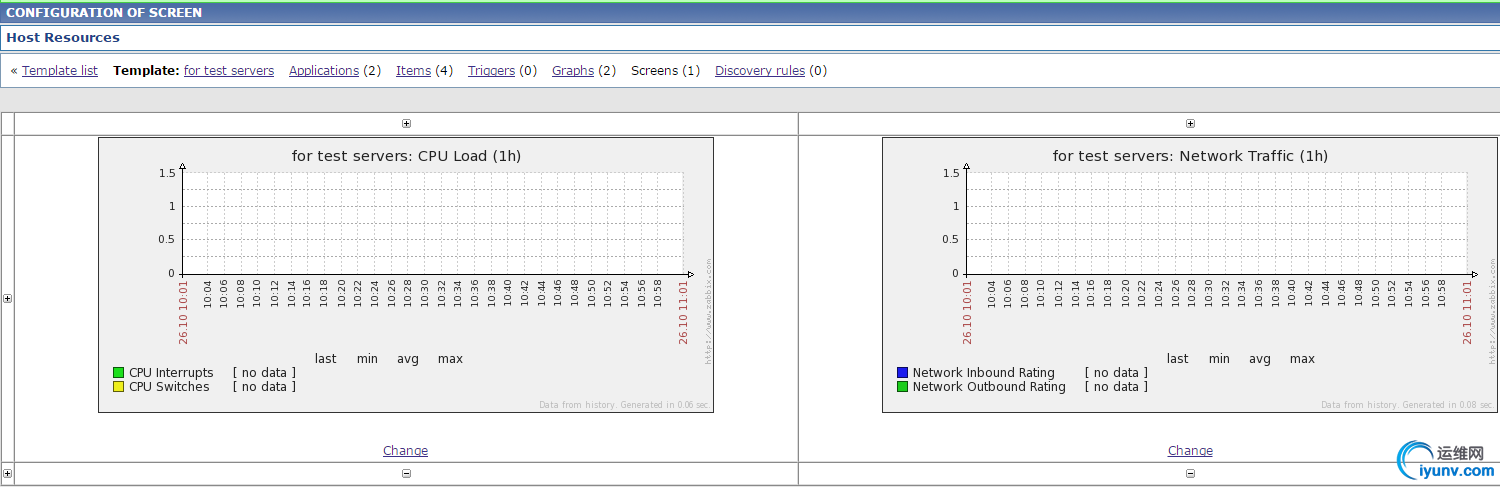This screenshot has height=487, width=1500.
Task: Click the plus icon above the CPU Load graph
Action: click(x=406, y=124)
